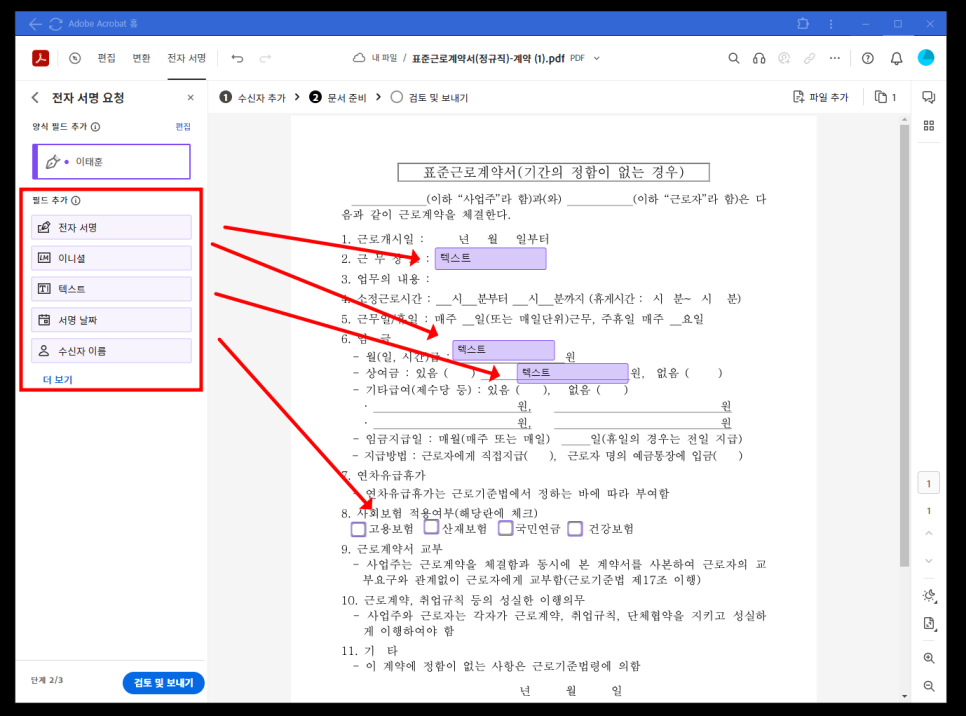Go to next page with down chevron
This screenshot has width=966, height=716.
928,561
